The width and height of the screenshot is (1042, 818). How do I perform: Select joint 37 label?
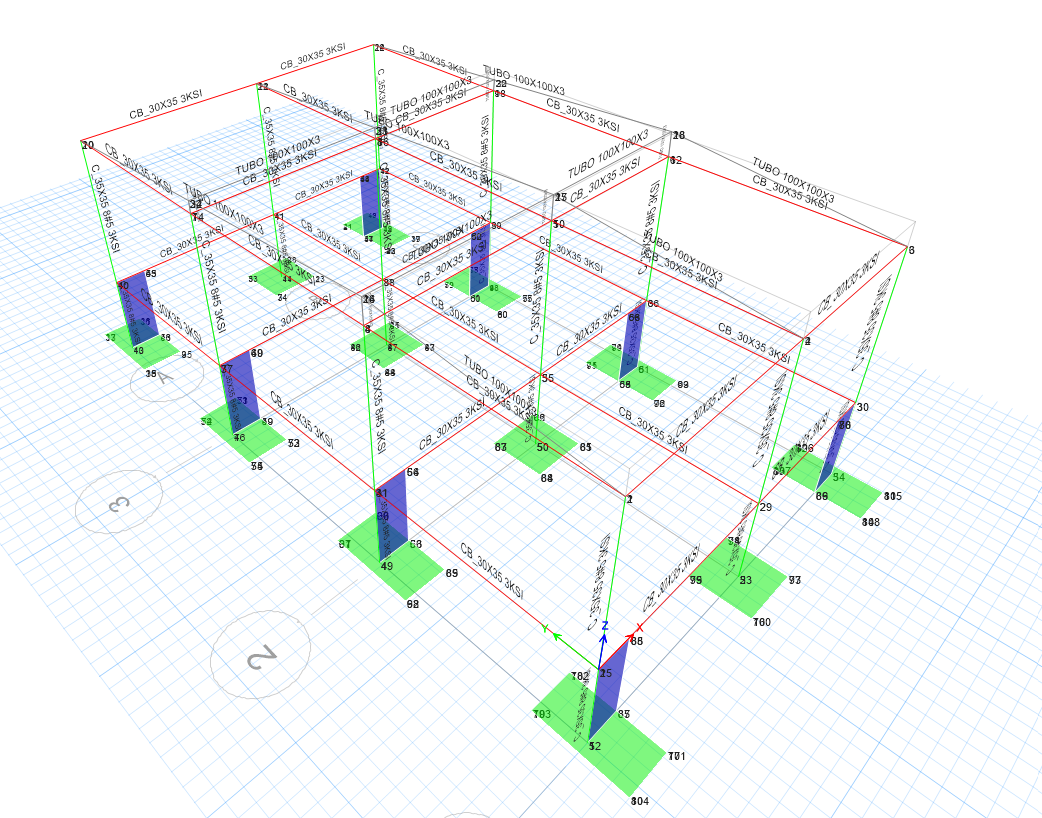coord(227,369)
